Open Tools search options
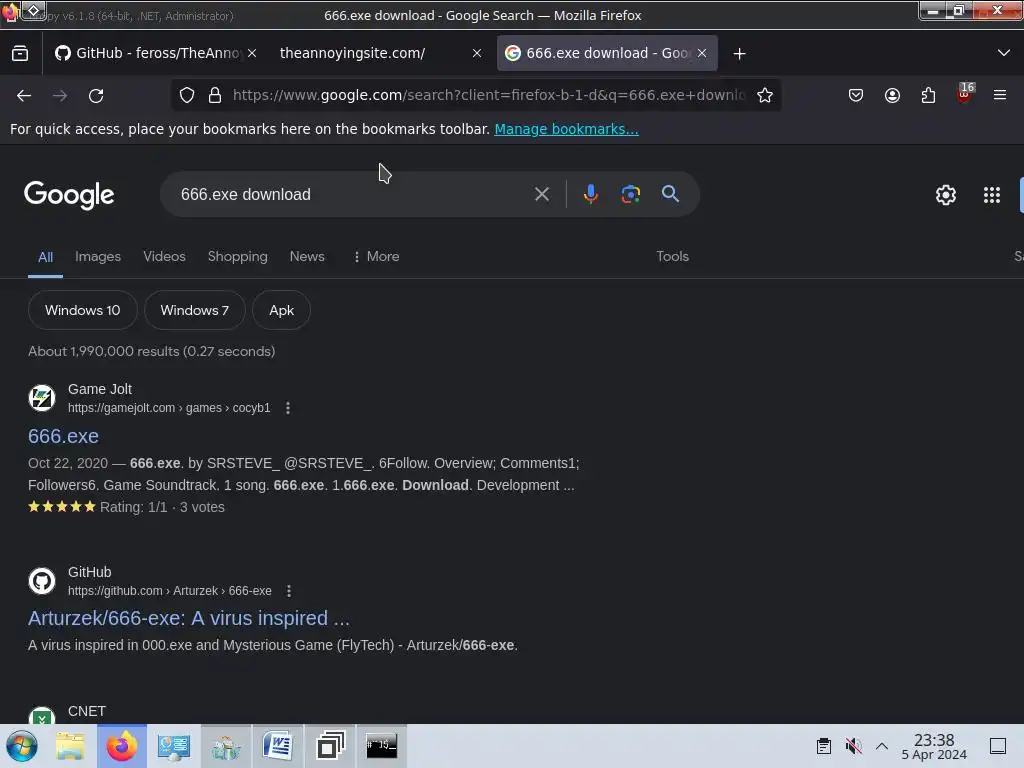The height and width of the screenshot is (768, 1024). point(672,257)
